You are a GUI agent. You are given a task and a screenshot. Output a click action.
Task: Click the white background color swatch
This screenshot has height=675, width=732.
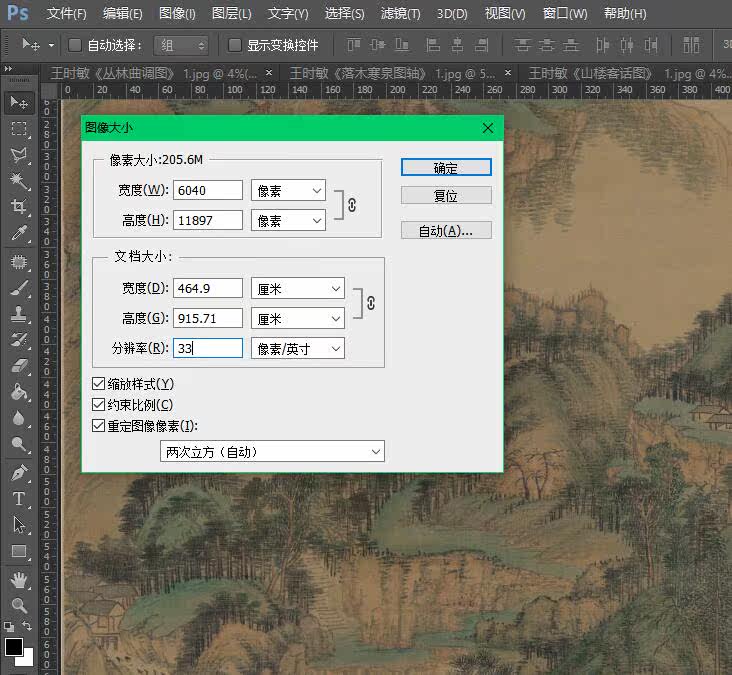coord(28,659)
